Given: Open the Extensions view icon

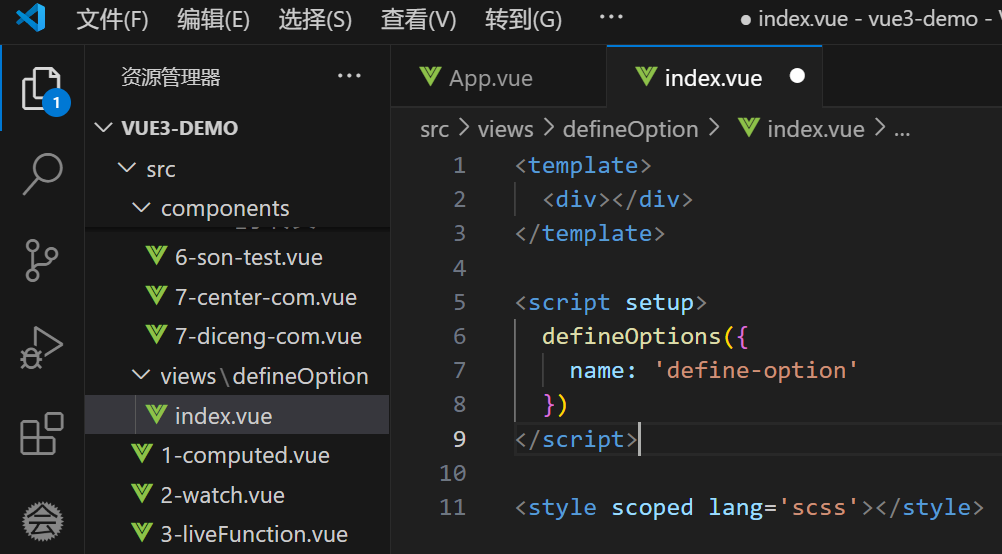Looking at the screenshot, I should pyautogui.click(x=42, y=435).
